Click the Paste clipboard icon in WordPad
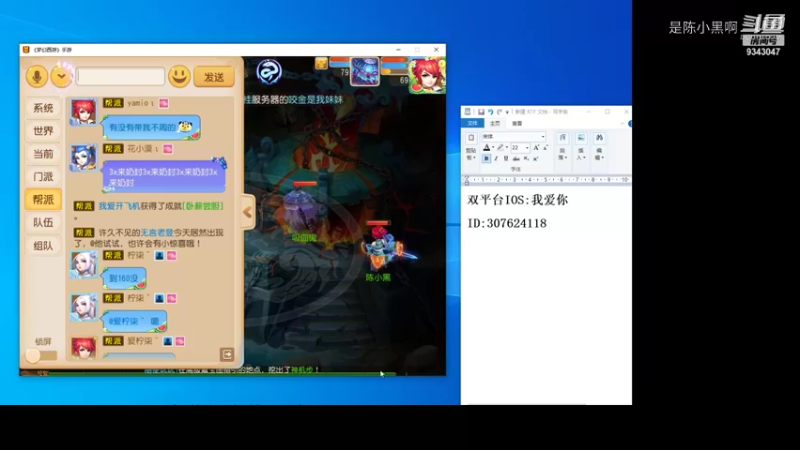 (x=471, y=138)
